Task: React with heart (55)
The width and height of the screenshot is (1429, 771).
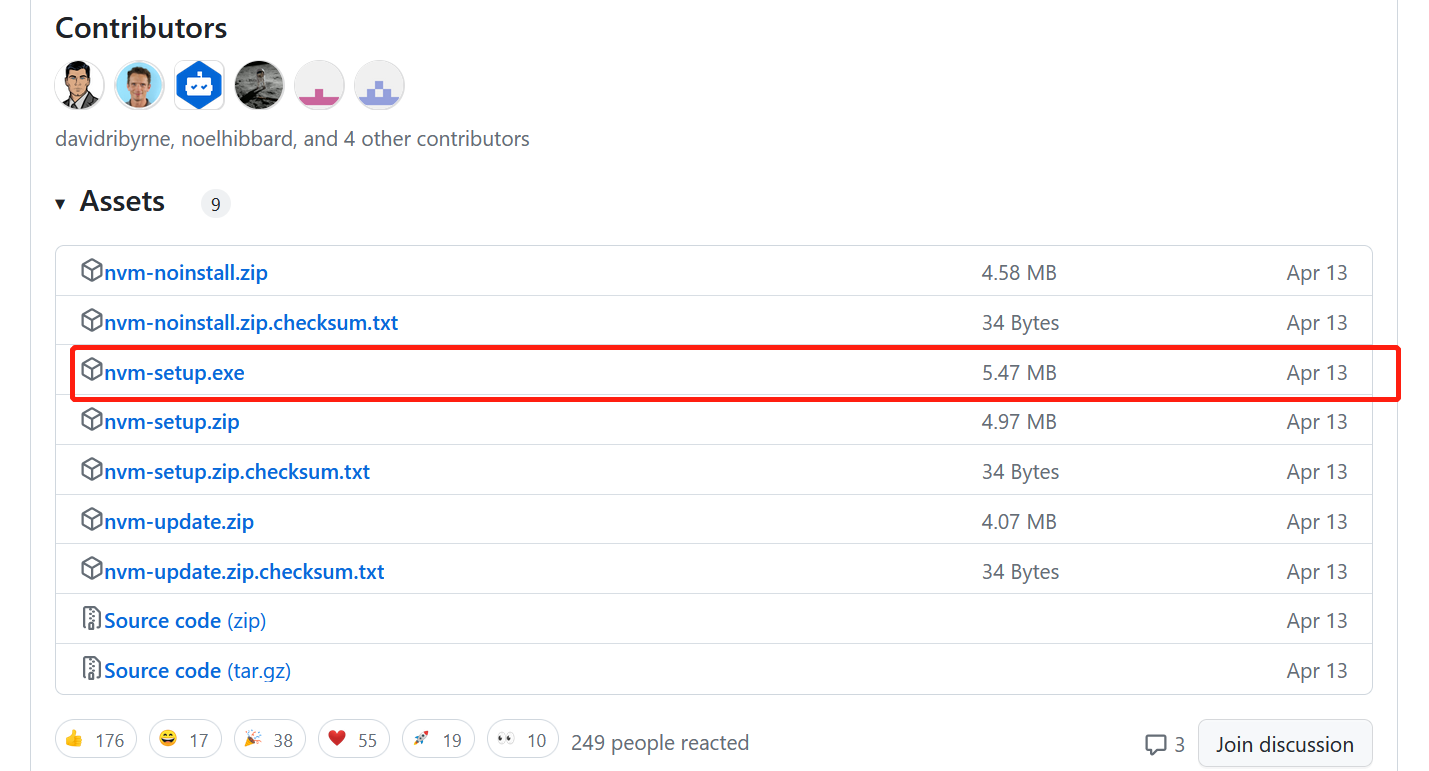Action: (x=354, y=740)
